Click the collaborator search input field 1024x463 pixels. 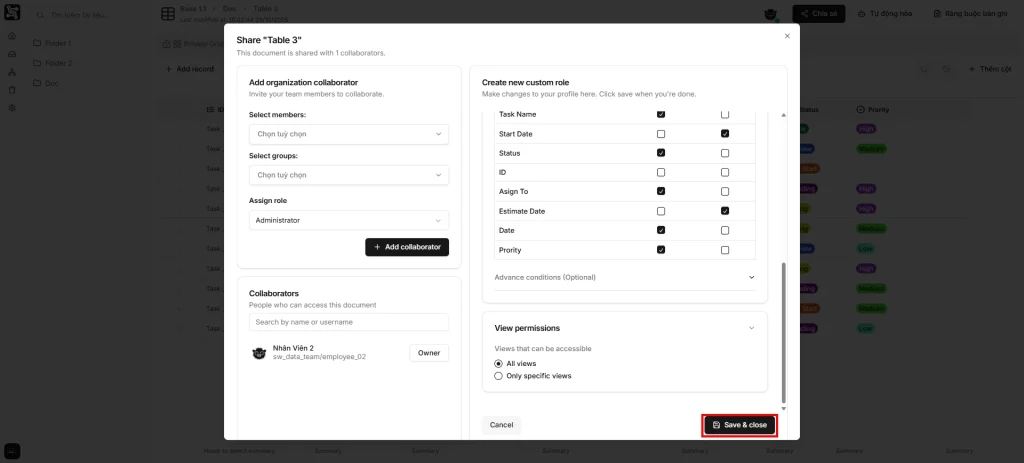pyautogui.click(x=348, y=322)
